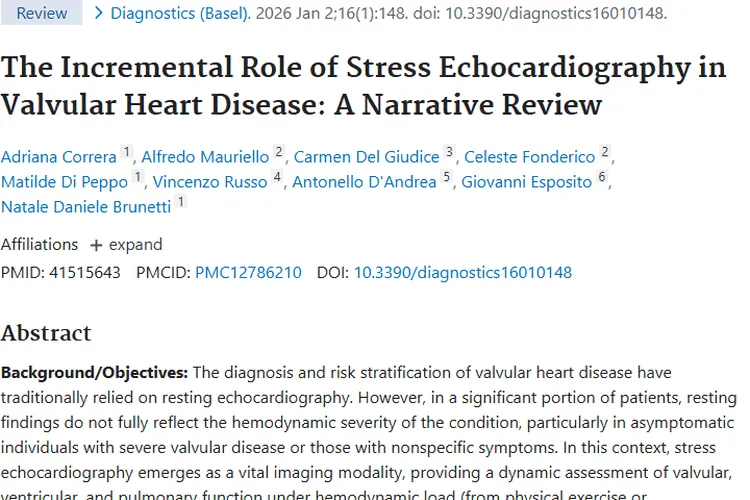Click affiliation superscript 6 after Giovanni Esposito
Viewport: 750px width, 500px height.
(602, 178)
